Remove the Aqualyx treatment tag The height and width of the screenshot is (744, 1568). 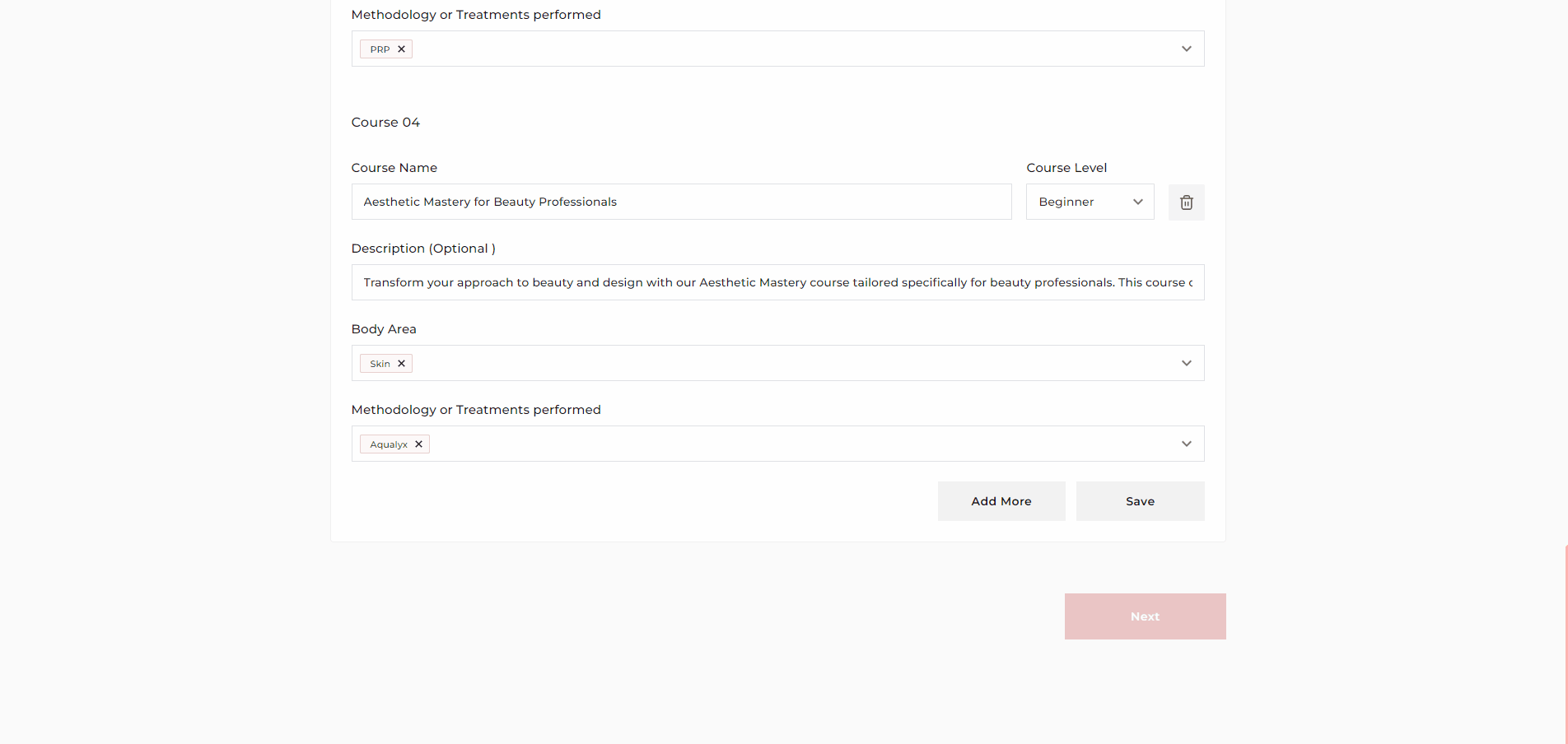pyautogui.click(x=419, y=444)
